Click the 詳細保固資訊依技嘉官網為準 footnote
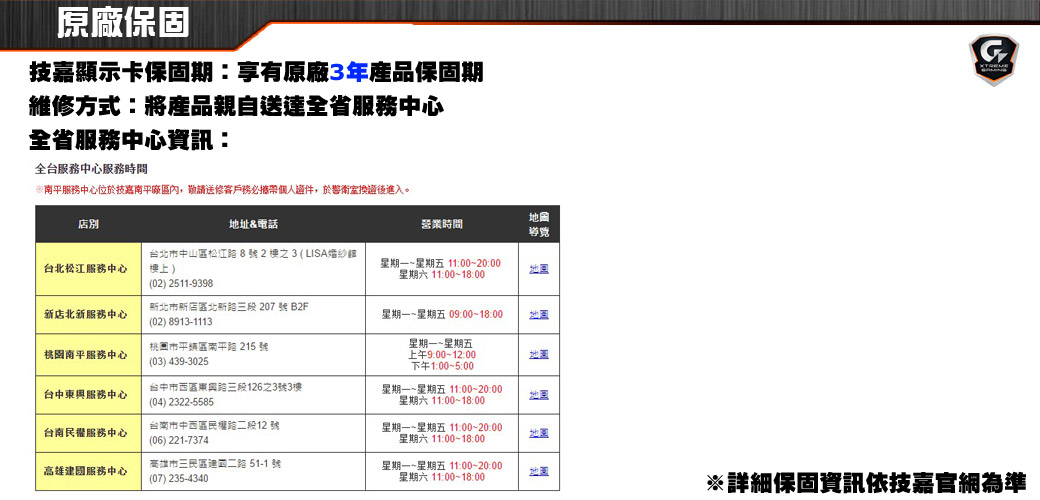Image resolution: width=1040 pixels, height=500 pixels. click(x=866, y=483)
